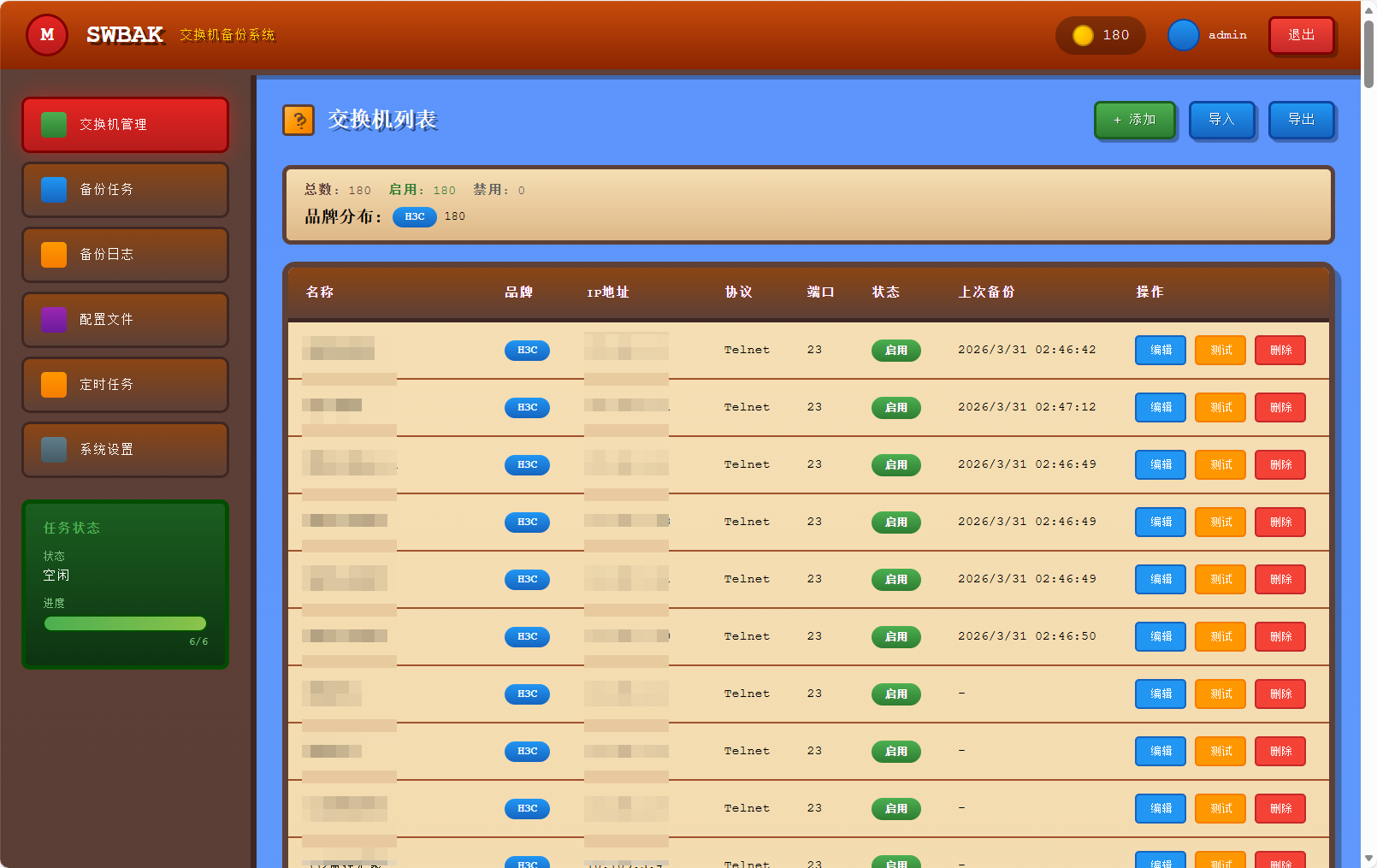Viewport: 1377px width, 868px height.
Task: Disable the 启用 status on the last visible row
Action: pyautogui.click(x=895, y=862)
